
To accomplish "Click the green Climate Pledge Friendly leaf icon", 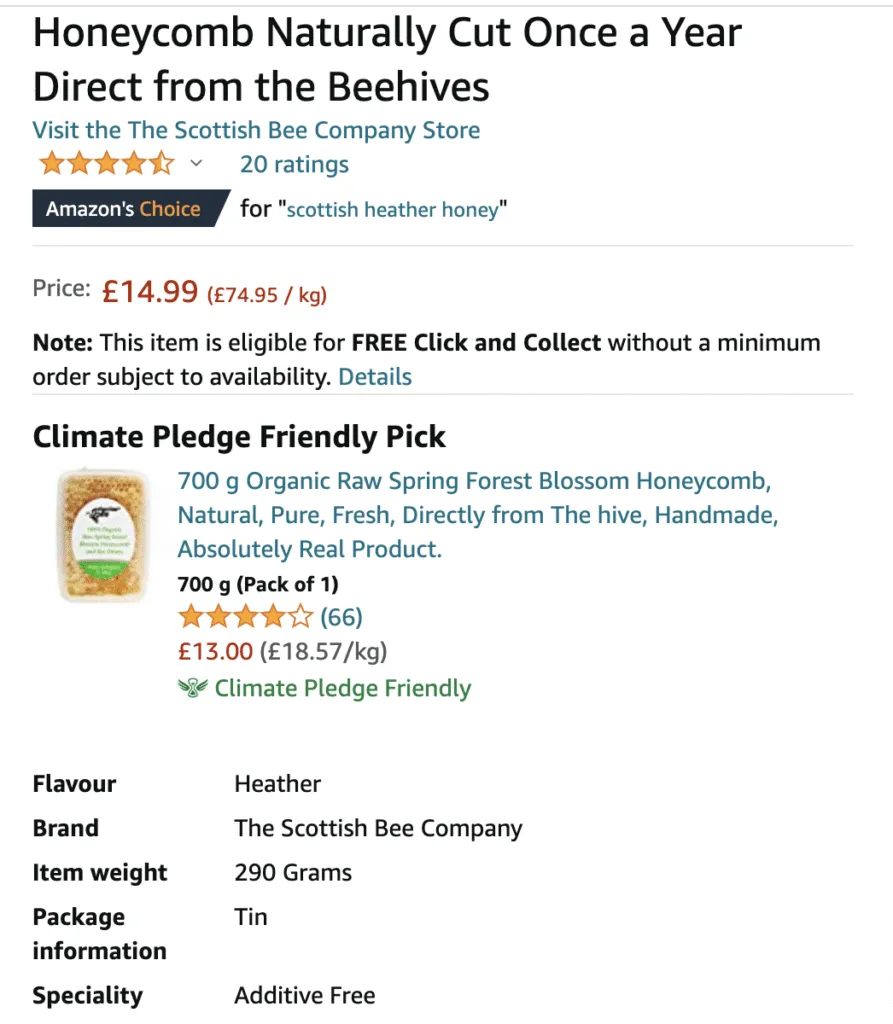I will [191, 688].
